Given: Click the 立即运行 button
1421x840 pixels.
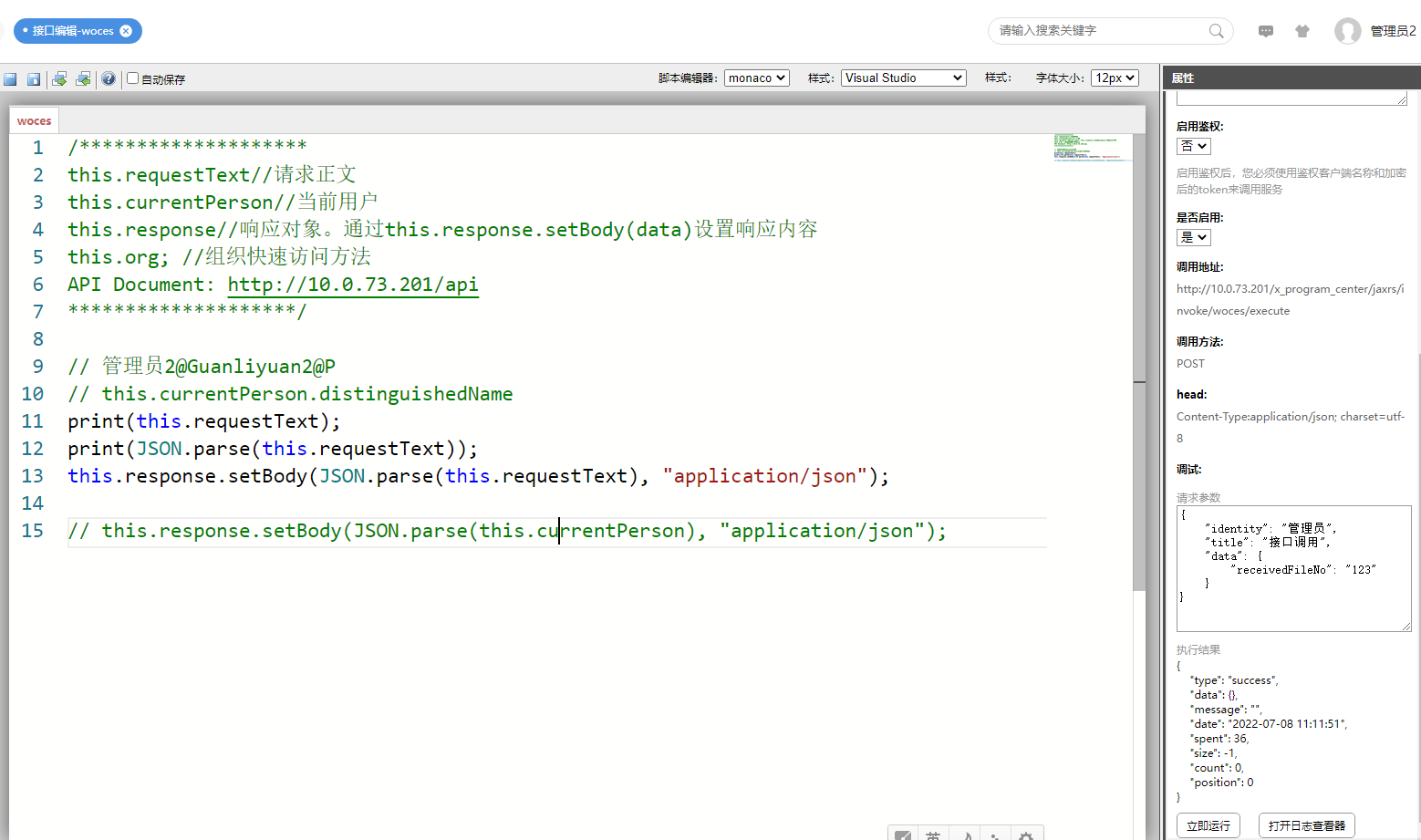Looking at the screenshot, I should [1208, 825].
